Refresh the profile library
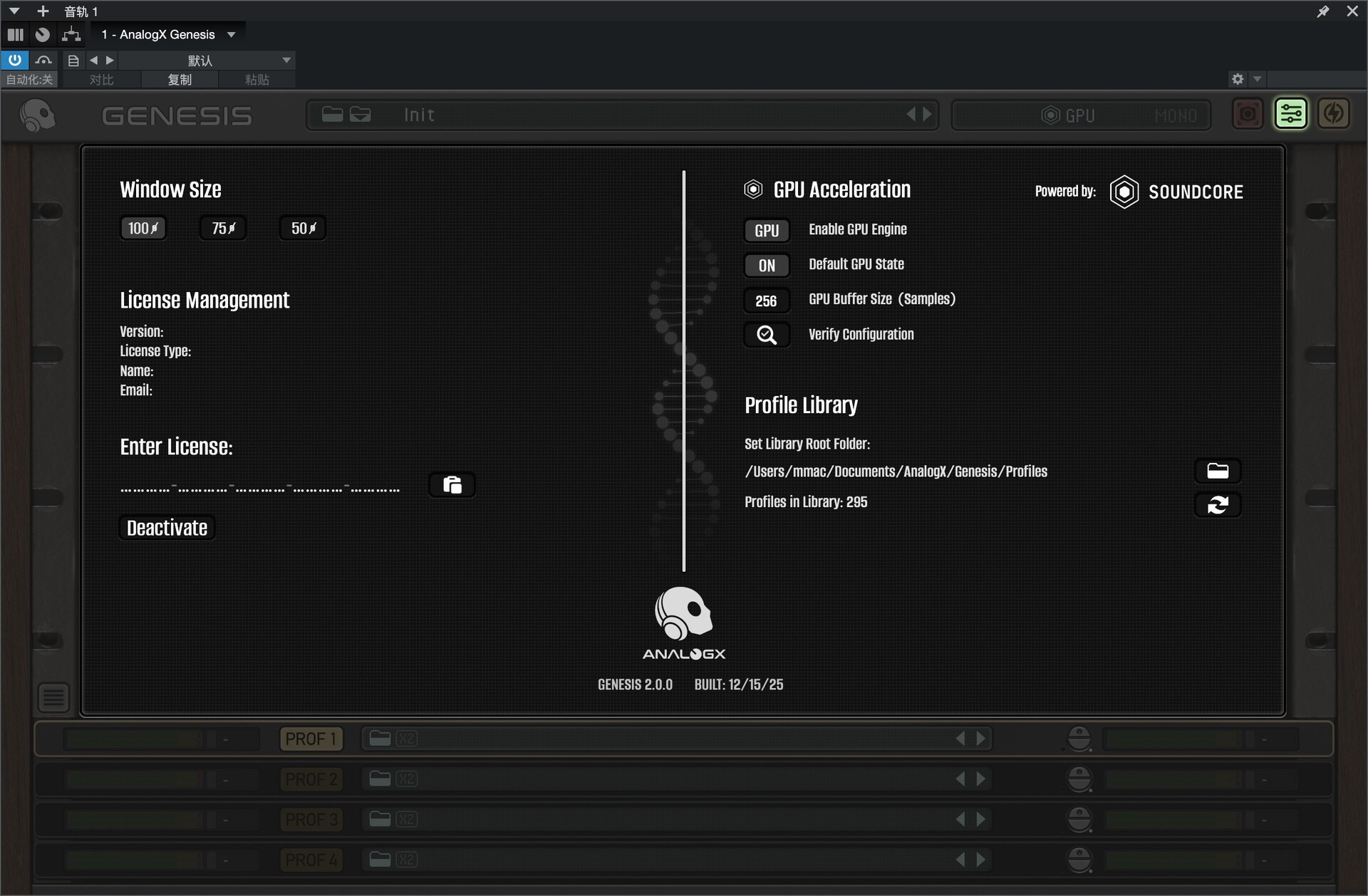Screen dimensions: 1368x896 tap(1217, 505)
